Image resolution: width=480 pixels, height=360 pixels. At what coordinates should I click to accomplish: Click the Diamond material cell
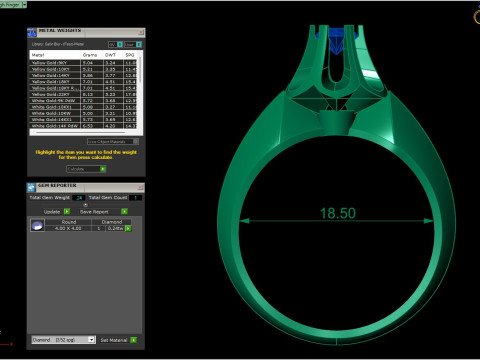(112, 222)
